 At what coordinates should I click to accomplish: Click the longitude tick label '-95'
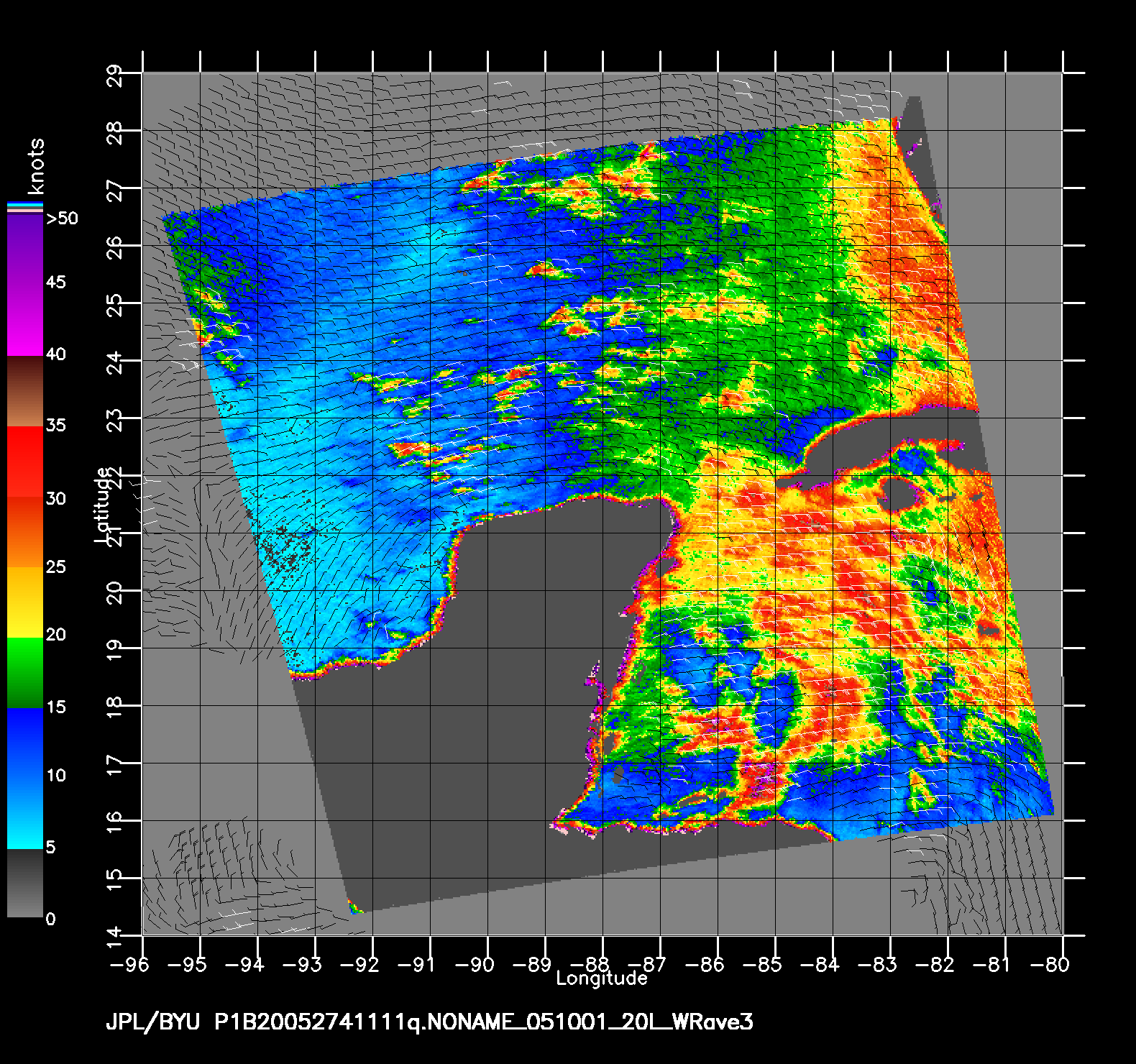point(186,964)
